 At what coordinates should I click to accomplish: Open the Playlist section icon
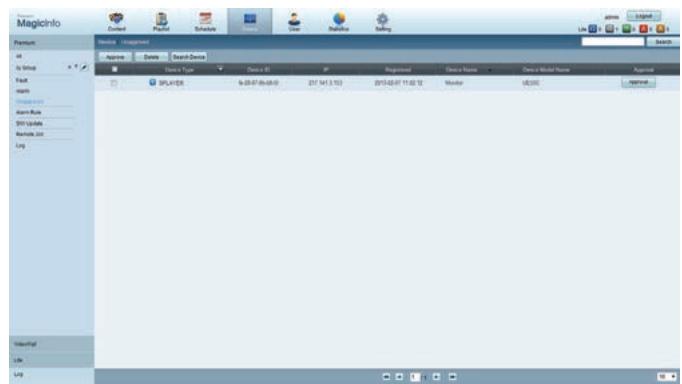click(161, 21)
